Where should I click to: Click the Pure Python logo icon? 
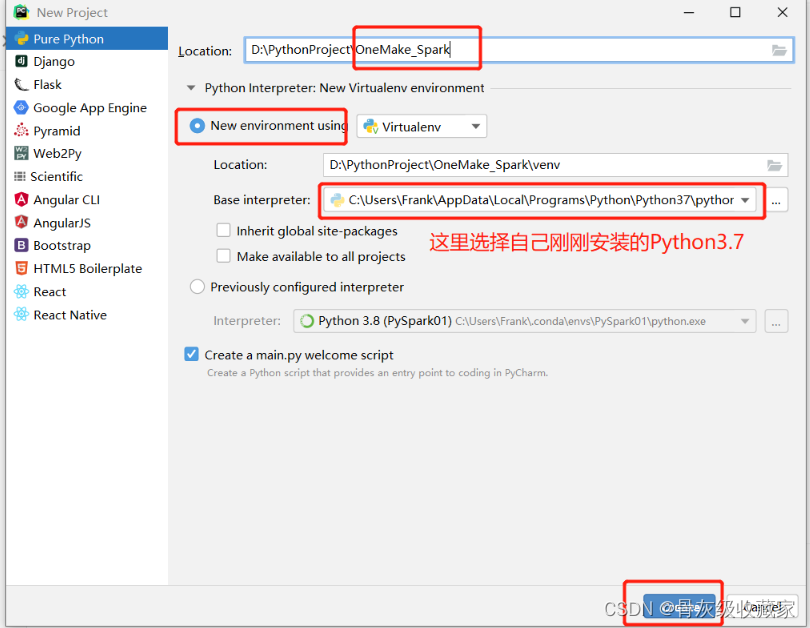(x=21, y=39)
